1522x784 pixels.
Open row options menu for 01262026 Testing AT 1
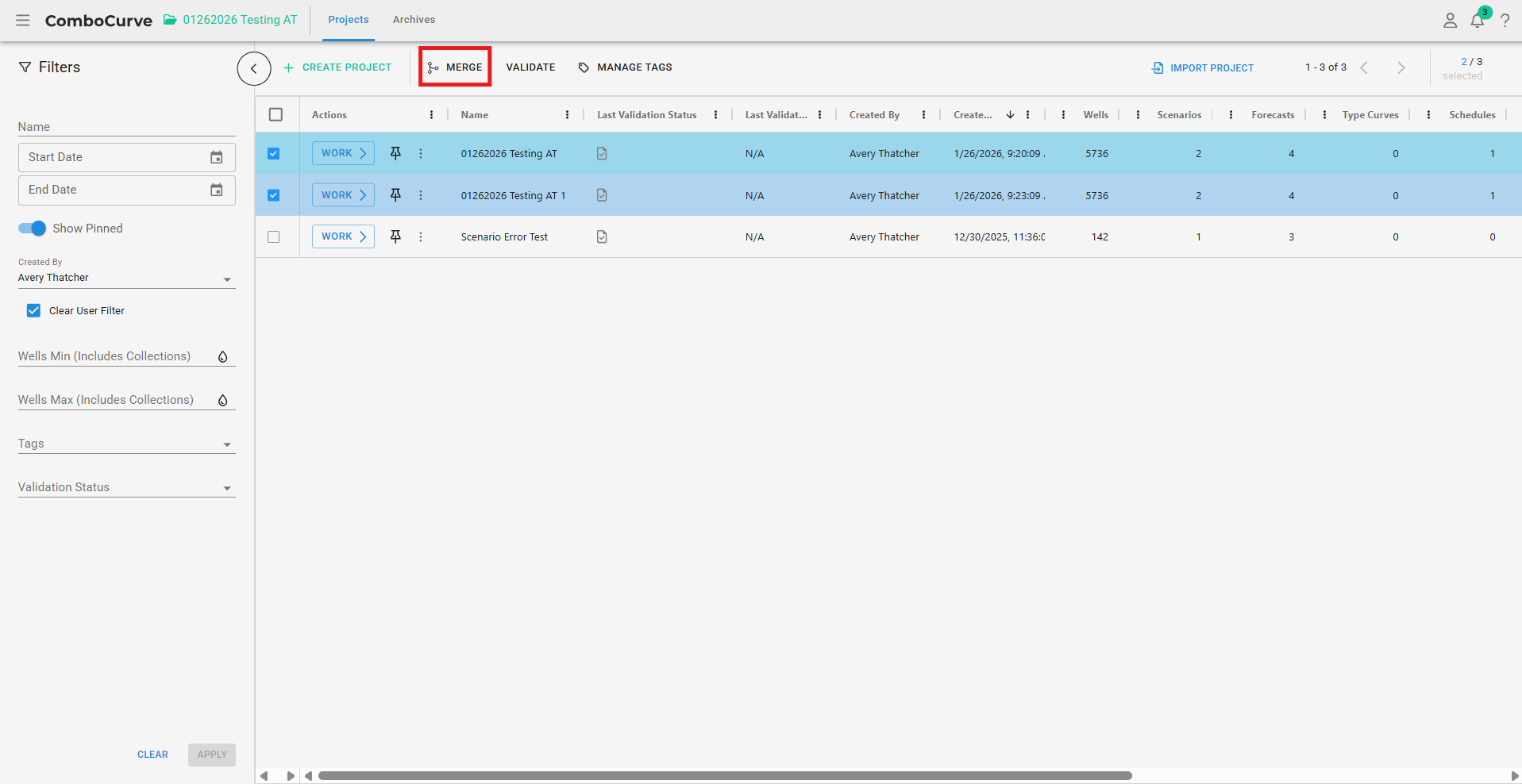[421, 195]
